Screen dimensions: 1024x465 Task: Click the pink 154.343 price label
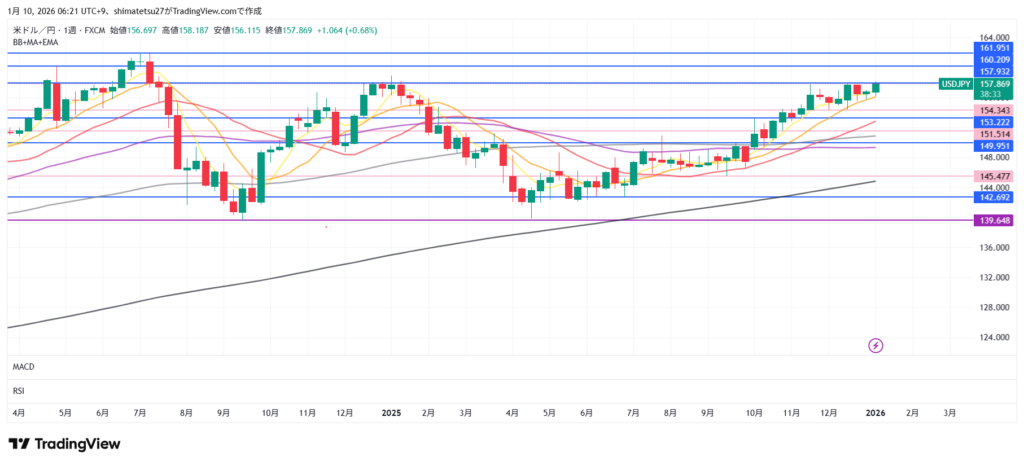[995, 110]
